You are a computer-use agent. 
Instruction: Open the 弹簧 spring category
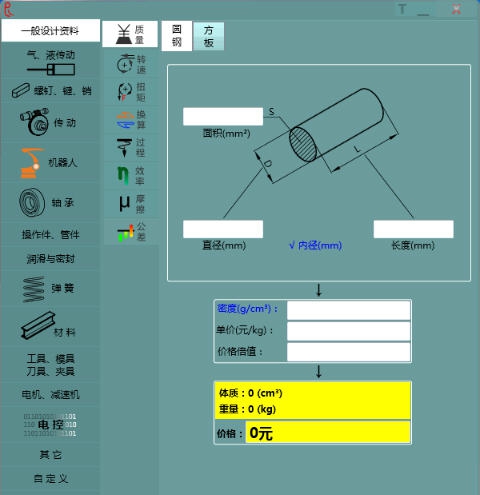pyautogui.click(x=50, y=289)
